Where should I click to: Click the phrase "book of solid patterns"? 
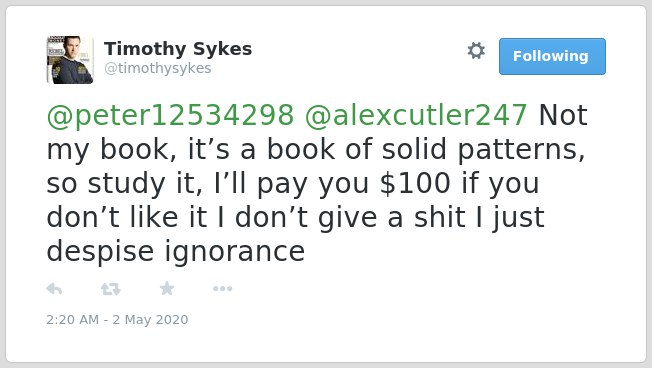click(x=425, y=150)
